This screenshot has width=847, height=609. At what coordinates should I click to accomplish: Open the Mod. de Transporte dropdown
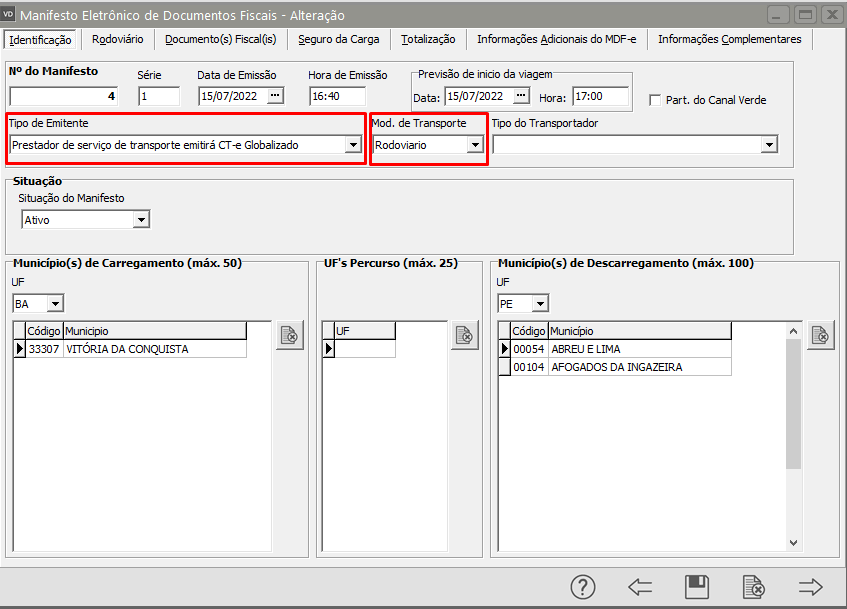pos(475,145)
